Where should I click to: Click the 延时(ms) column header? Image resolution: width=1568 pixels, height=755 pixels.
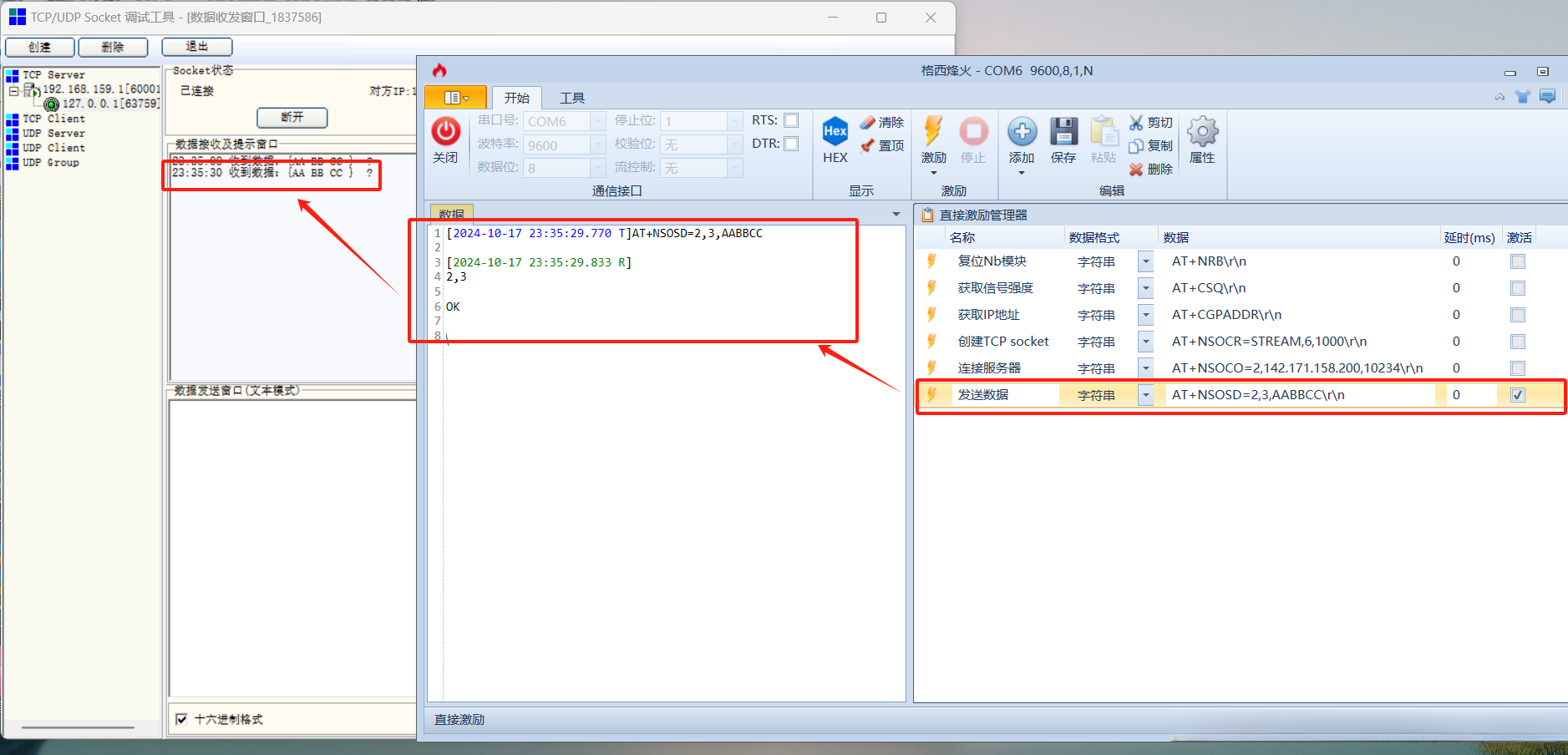point(1469,237)
